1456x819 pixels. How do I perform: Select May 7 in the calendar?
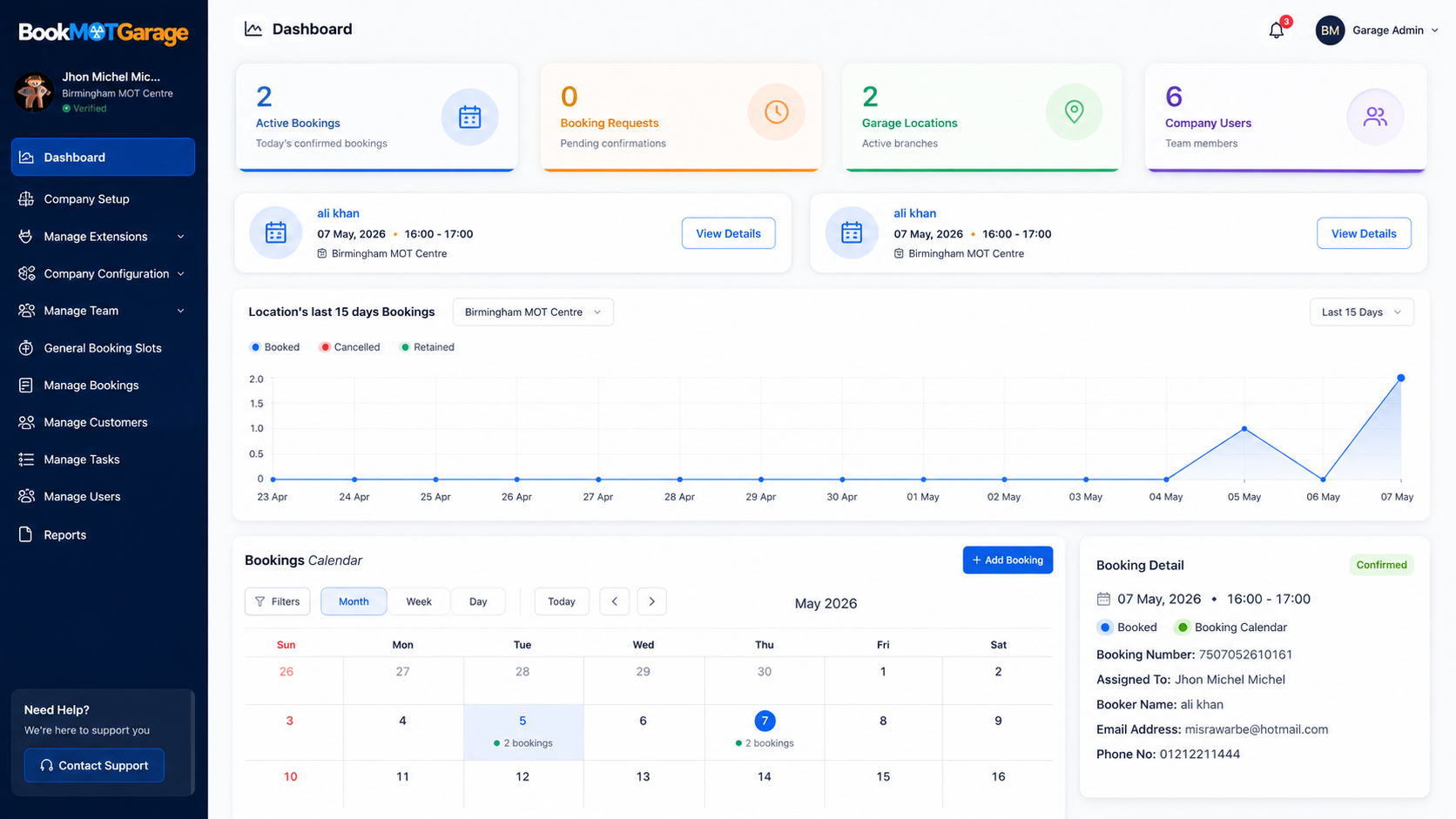[765, 721]
